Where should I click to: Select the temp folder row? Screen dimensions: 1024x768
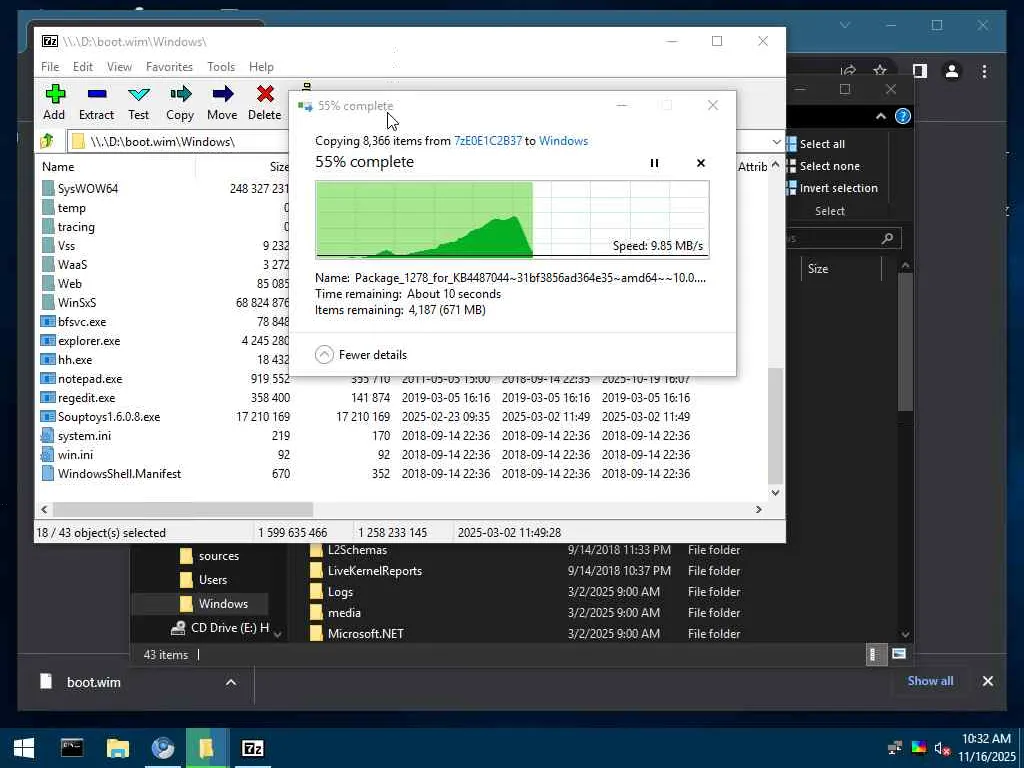click(71, 208)
